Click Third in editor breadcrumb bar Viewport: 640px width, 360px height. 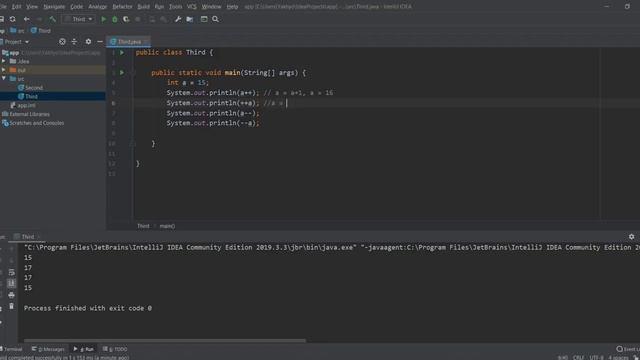(143, 226)
